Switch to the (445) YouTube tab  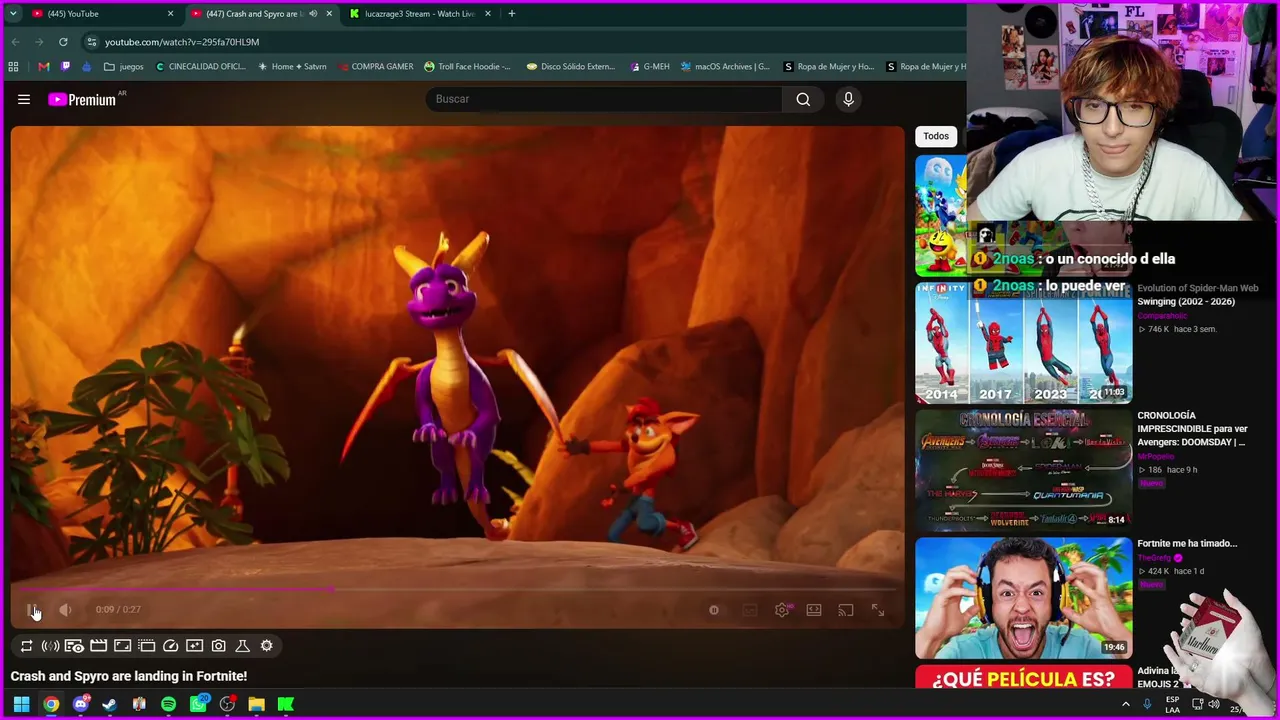[x=103, y=14]
